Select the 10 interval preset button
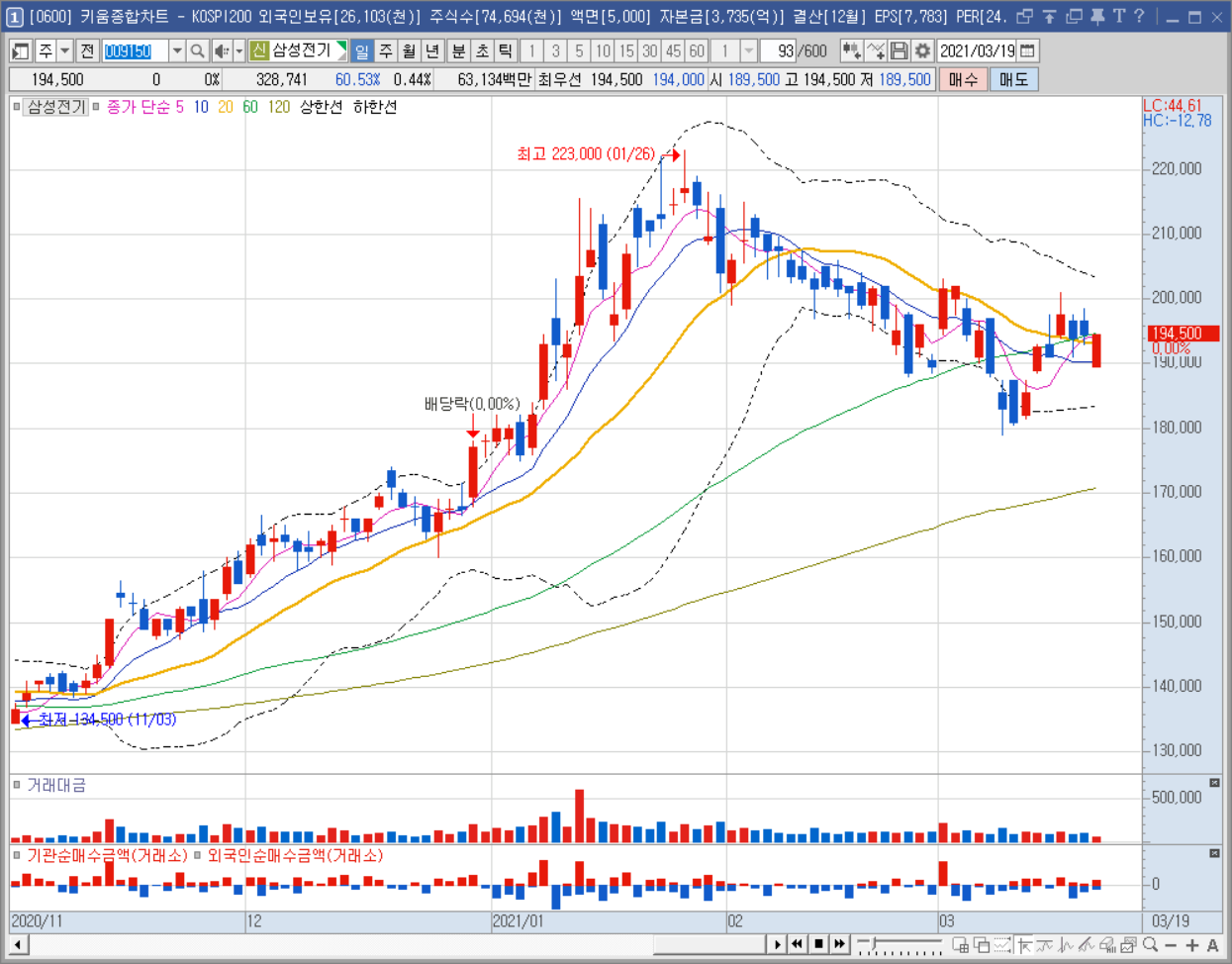 (x=603, y=50)
